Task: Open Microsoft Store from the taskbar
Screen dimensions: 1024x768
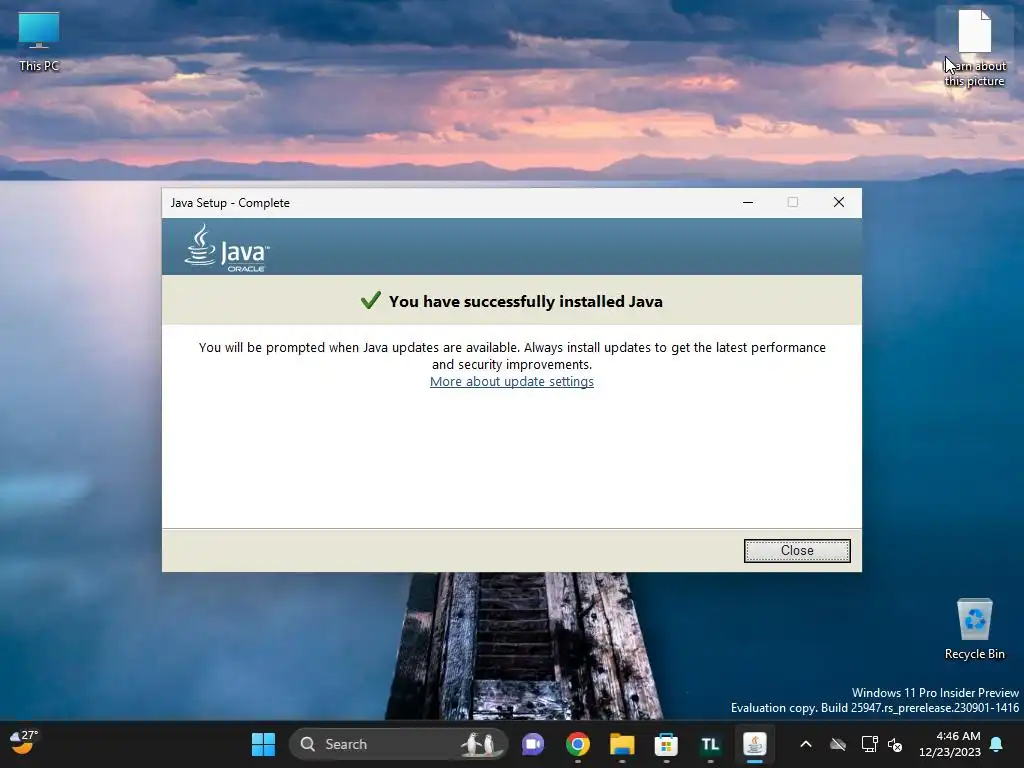Action: [666, 744]
